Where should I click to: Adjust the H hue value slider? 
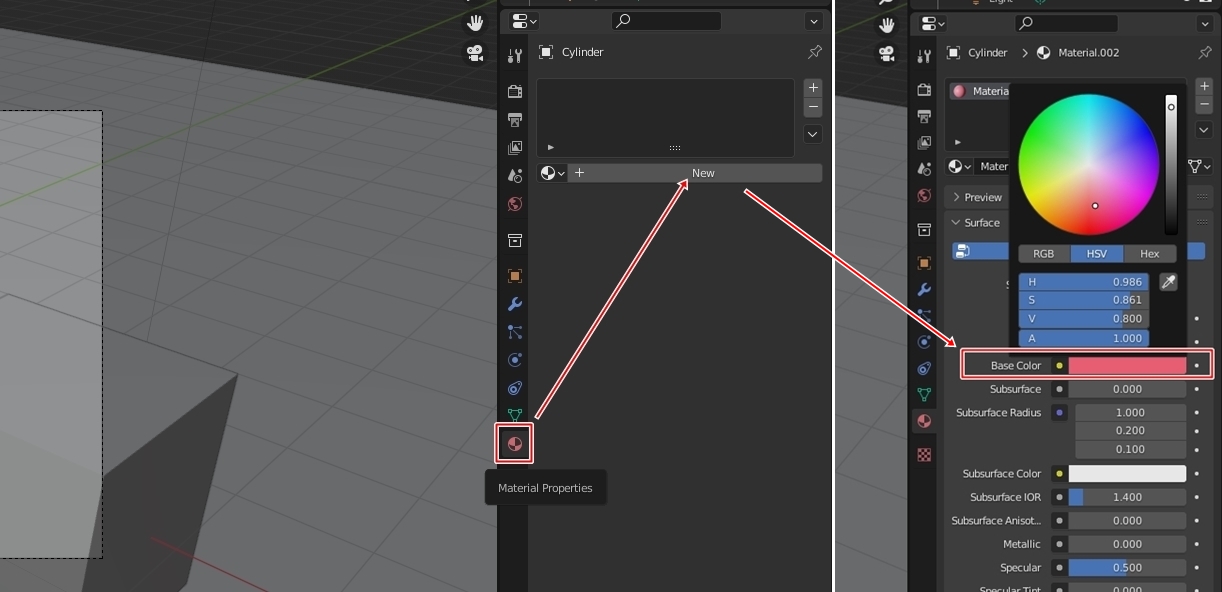coord(1084,282)
